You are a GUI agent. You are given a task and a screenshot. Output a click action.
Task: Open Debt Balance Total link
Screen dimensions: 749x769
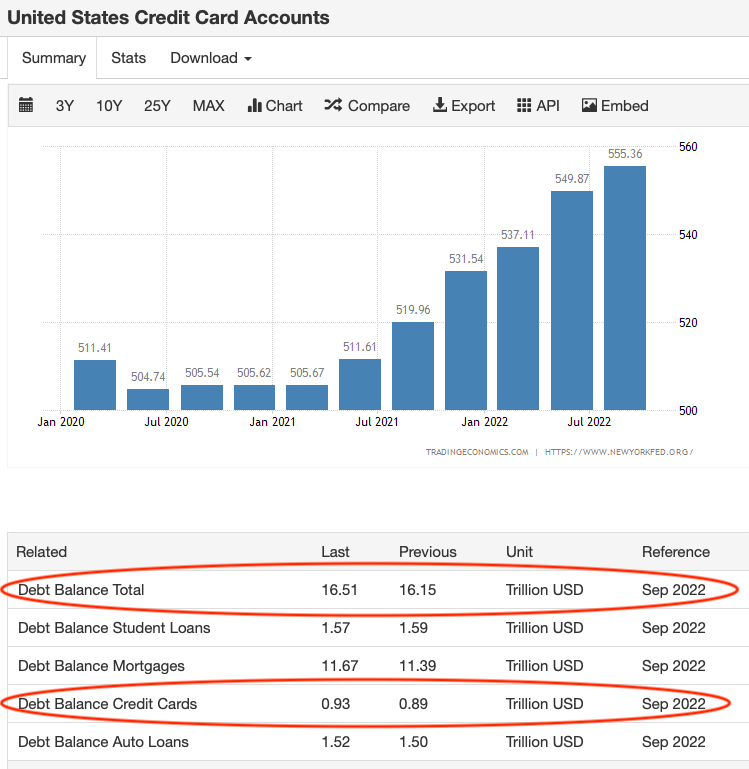coord(81,590)
